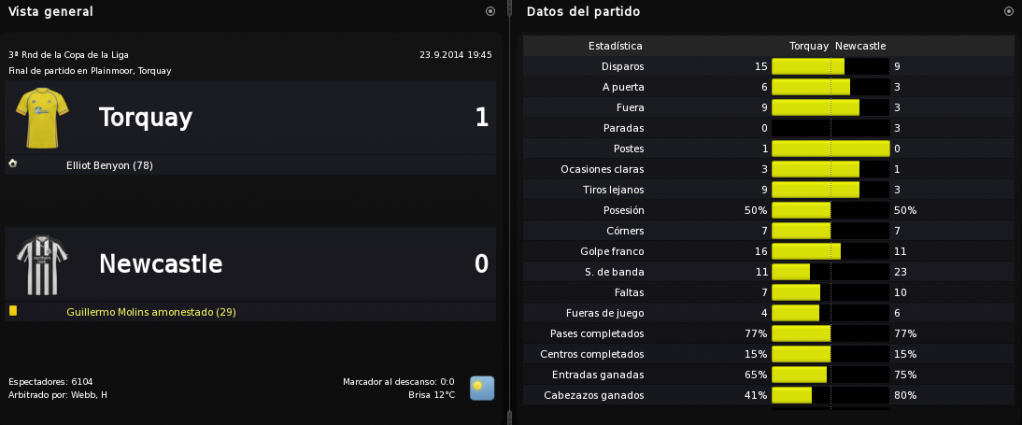Screen dimensions: 1022x425
Task: Select the Torquay team name
Action: click(x=145, y=118)
